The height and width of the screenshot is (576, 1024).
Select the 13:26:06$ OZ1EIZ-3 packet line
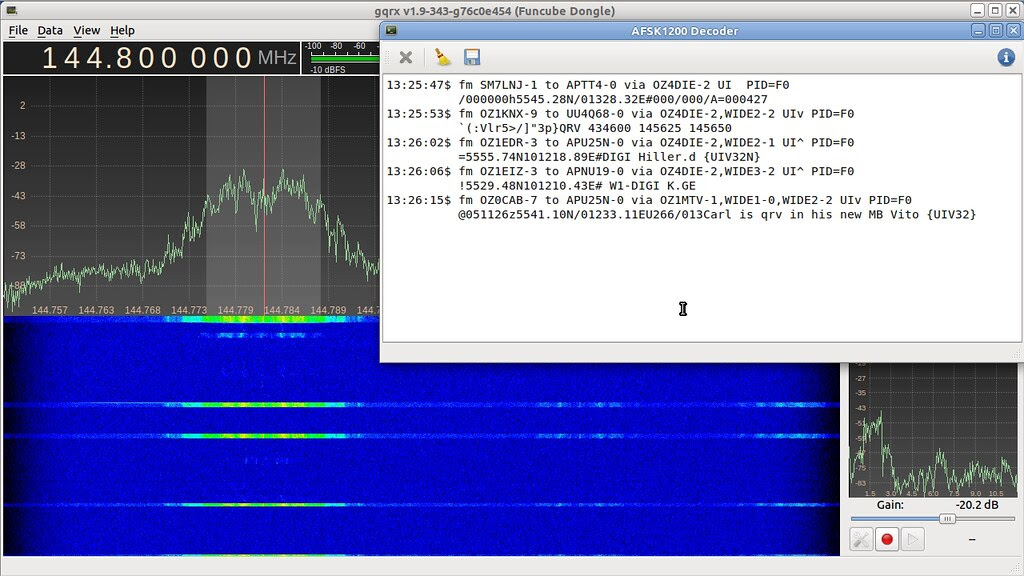point(620,171)
